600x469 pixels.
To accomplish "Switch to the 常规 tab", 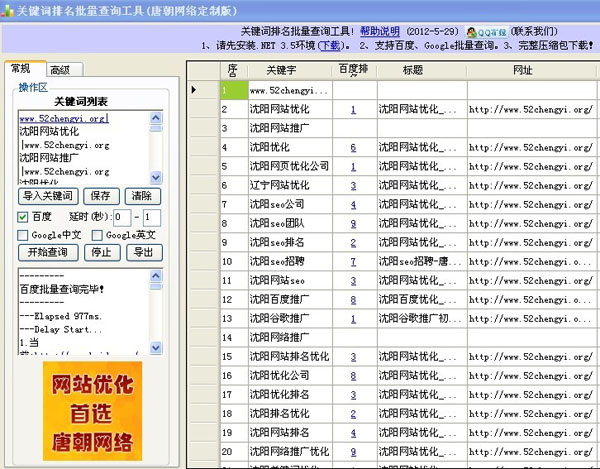I will click(x=25, y=69).
